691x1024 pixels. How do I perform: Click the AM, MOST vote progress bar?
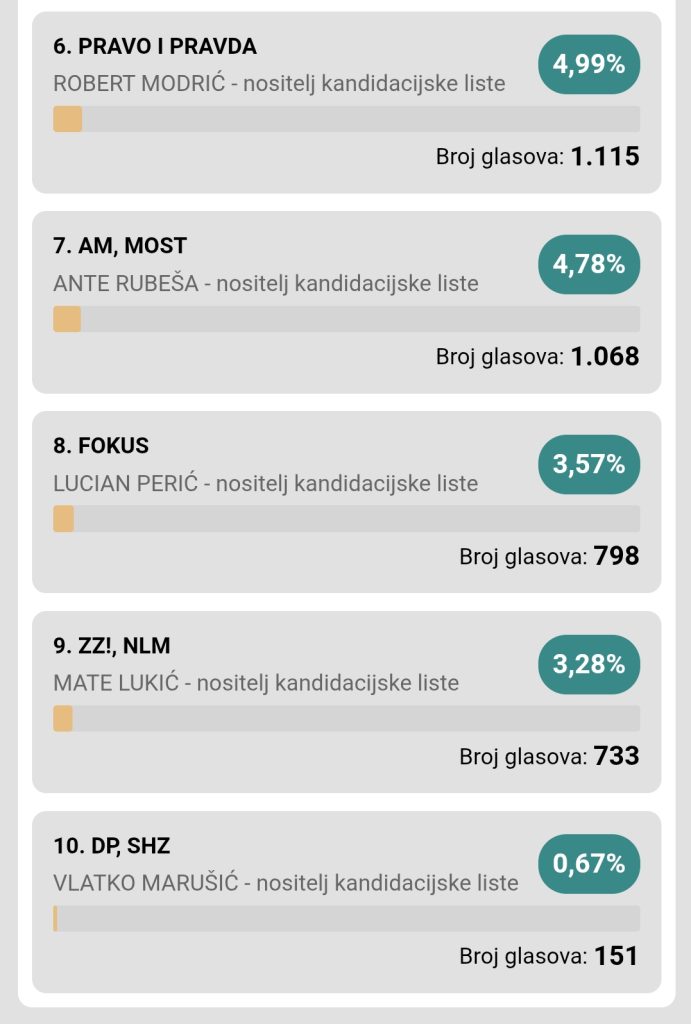[x=346, y=319]
